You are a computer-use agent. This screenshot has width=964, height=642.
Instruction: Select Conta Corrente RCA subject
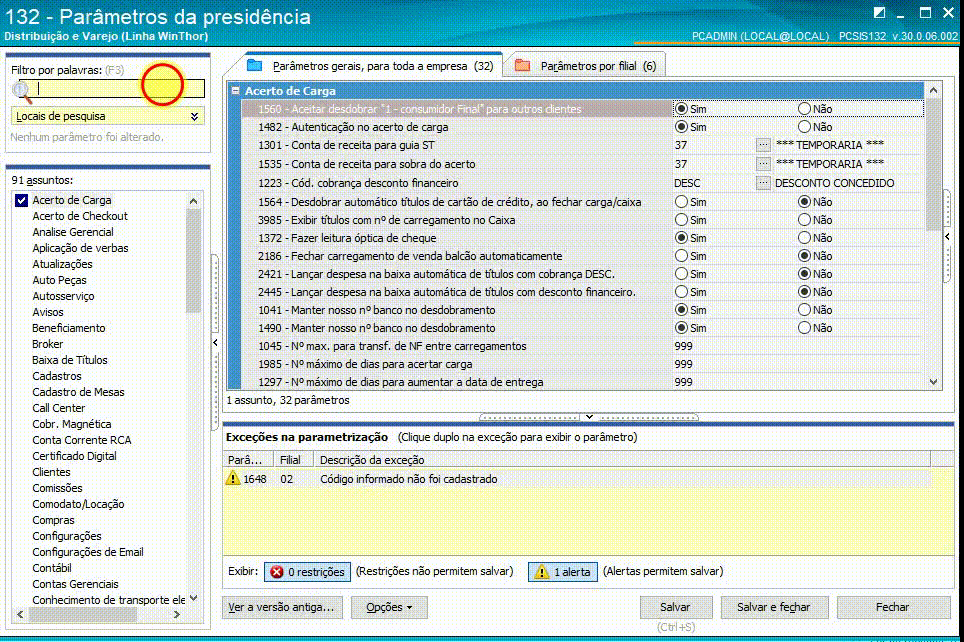pos(82,440)
